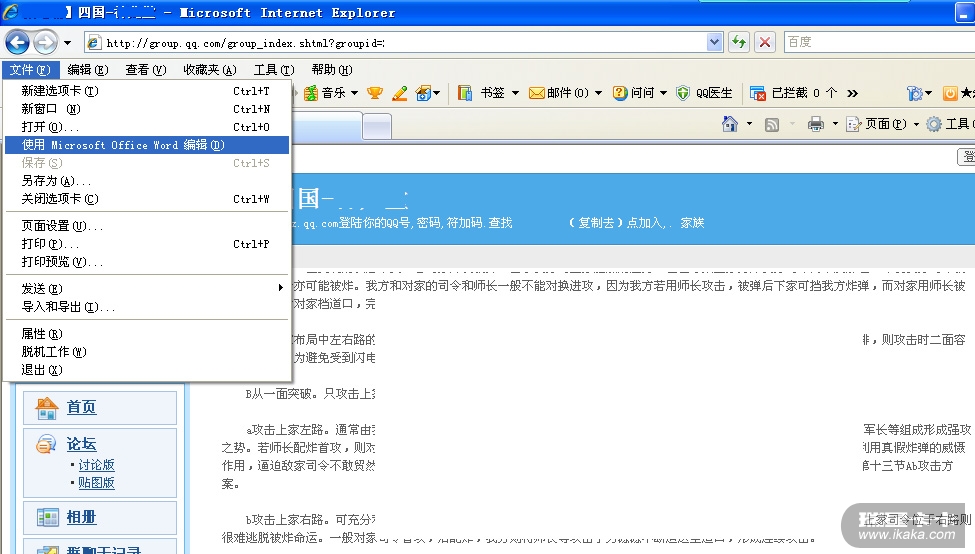Click the address bar URL field
This screenshot has width=975, height=554.
tap(396, 42)
